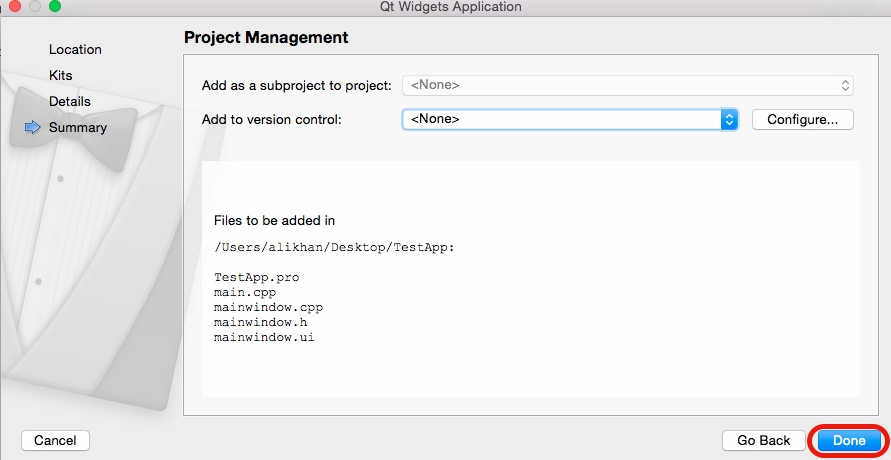Click the mainwindow.ui file name
This screenshot has height=460, width=891.
point(264,337)
